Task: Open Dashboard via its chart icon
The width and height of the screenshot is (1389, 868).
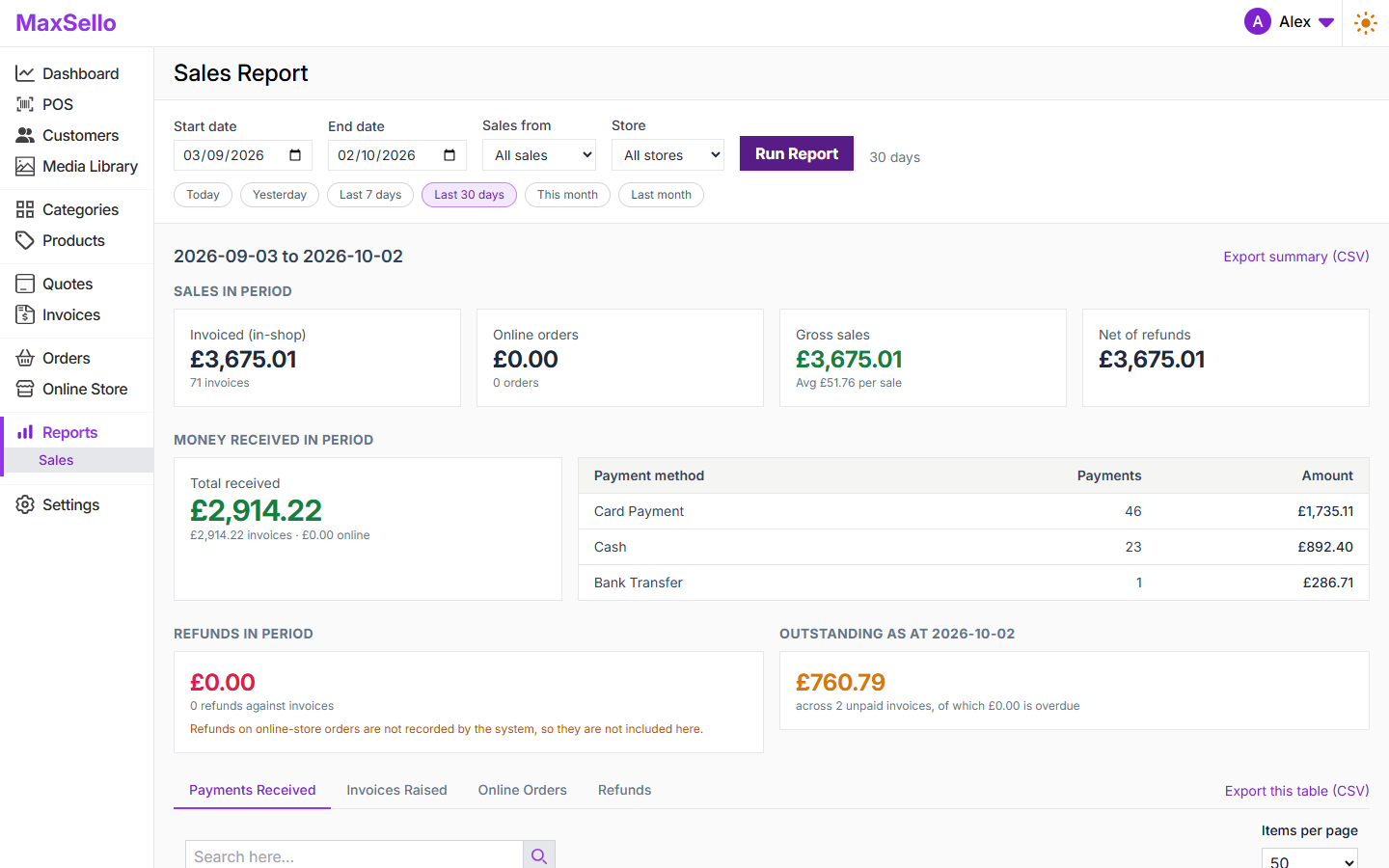Action: pos(25,73)
